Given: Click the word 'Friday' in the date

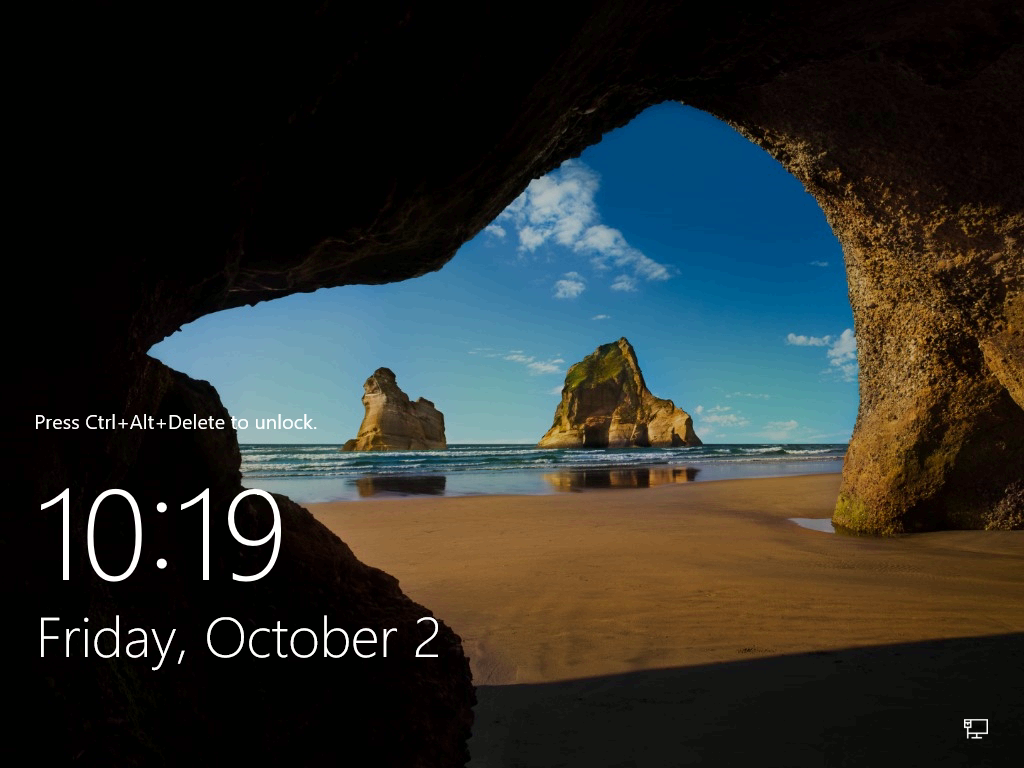Looking at the screenshot, I should pyautogui.click(x=107, y=640).
